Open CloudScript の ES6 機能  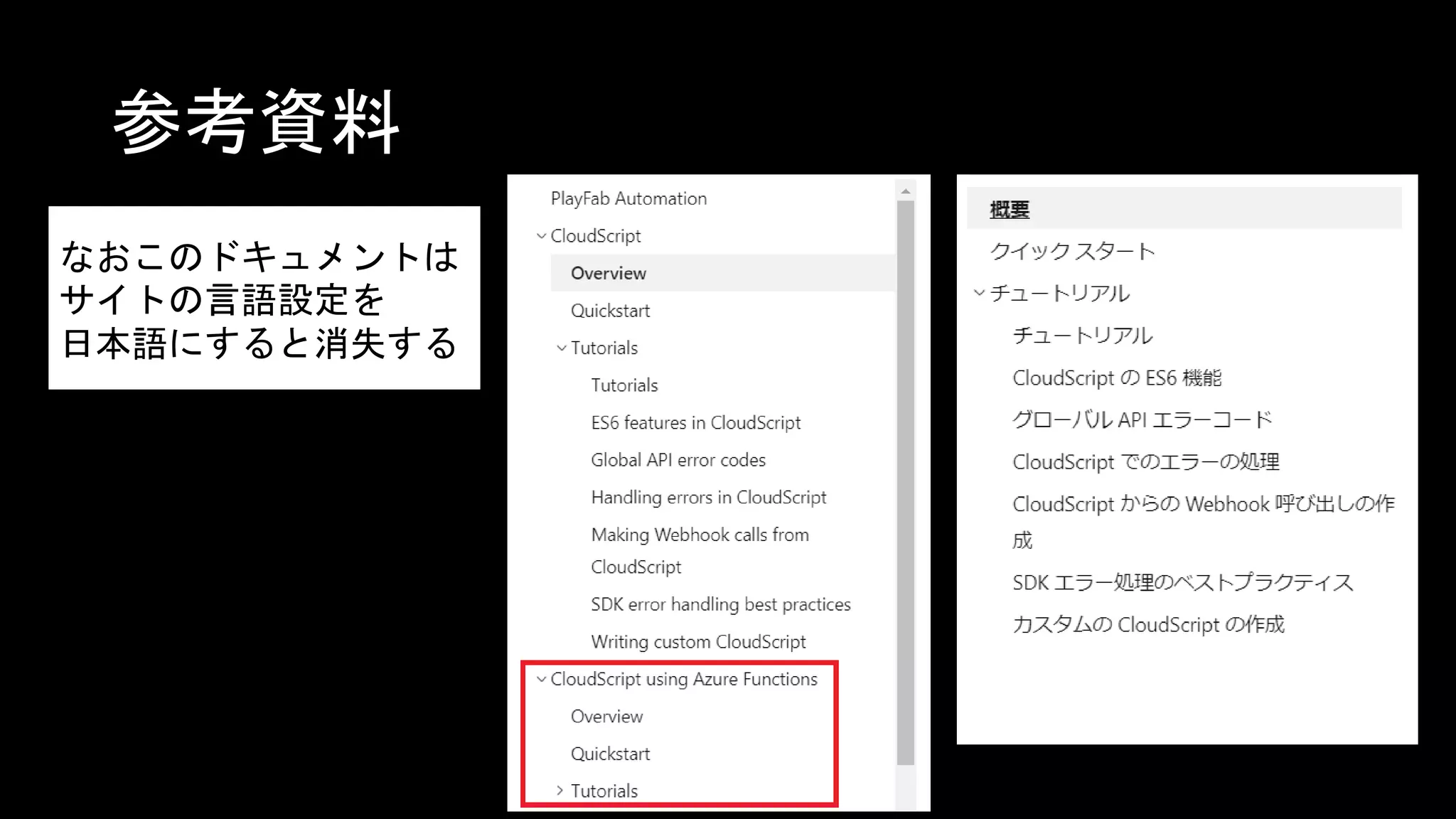1117,378
